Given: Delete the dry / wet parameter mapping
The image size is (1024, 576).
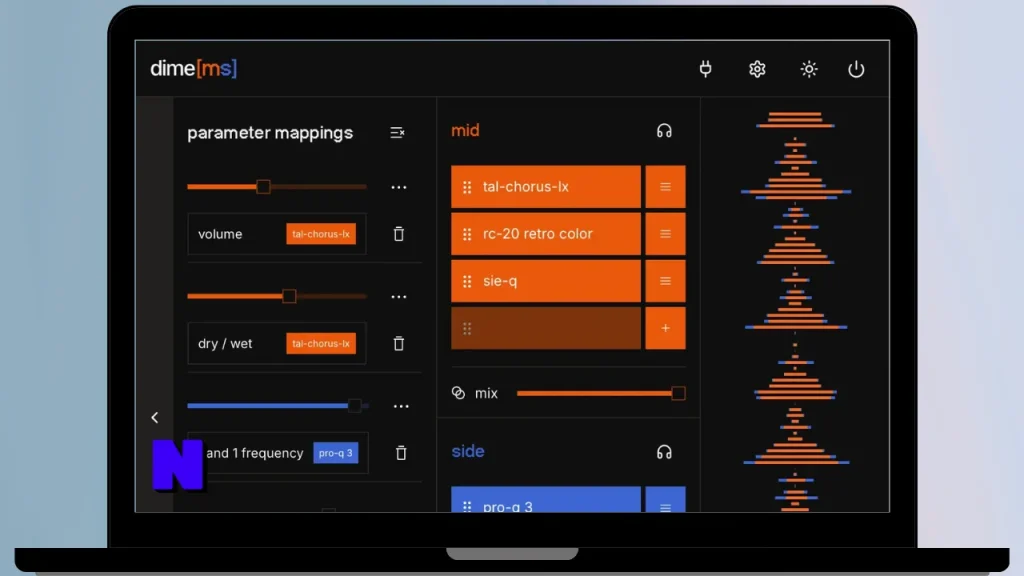Looking at the screenshot, I should coord(398,344).
